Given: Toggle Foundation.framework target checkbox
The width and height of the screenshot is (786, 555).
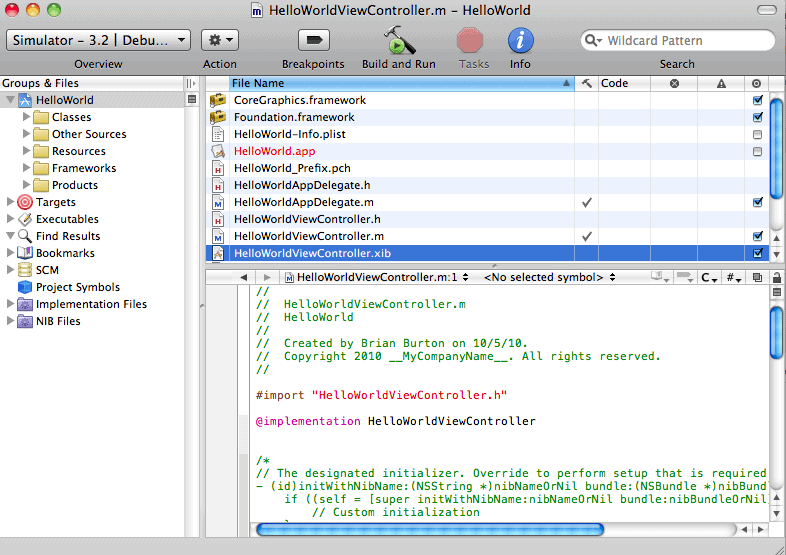Looking at the screenshot, I should tap(757, 117).
